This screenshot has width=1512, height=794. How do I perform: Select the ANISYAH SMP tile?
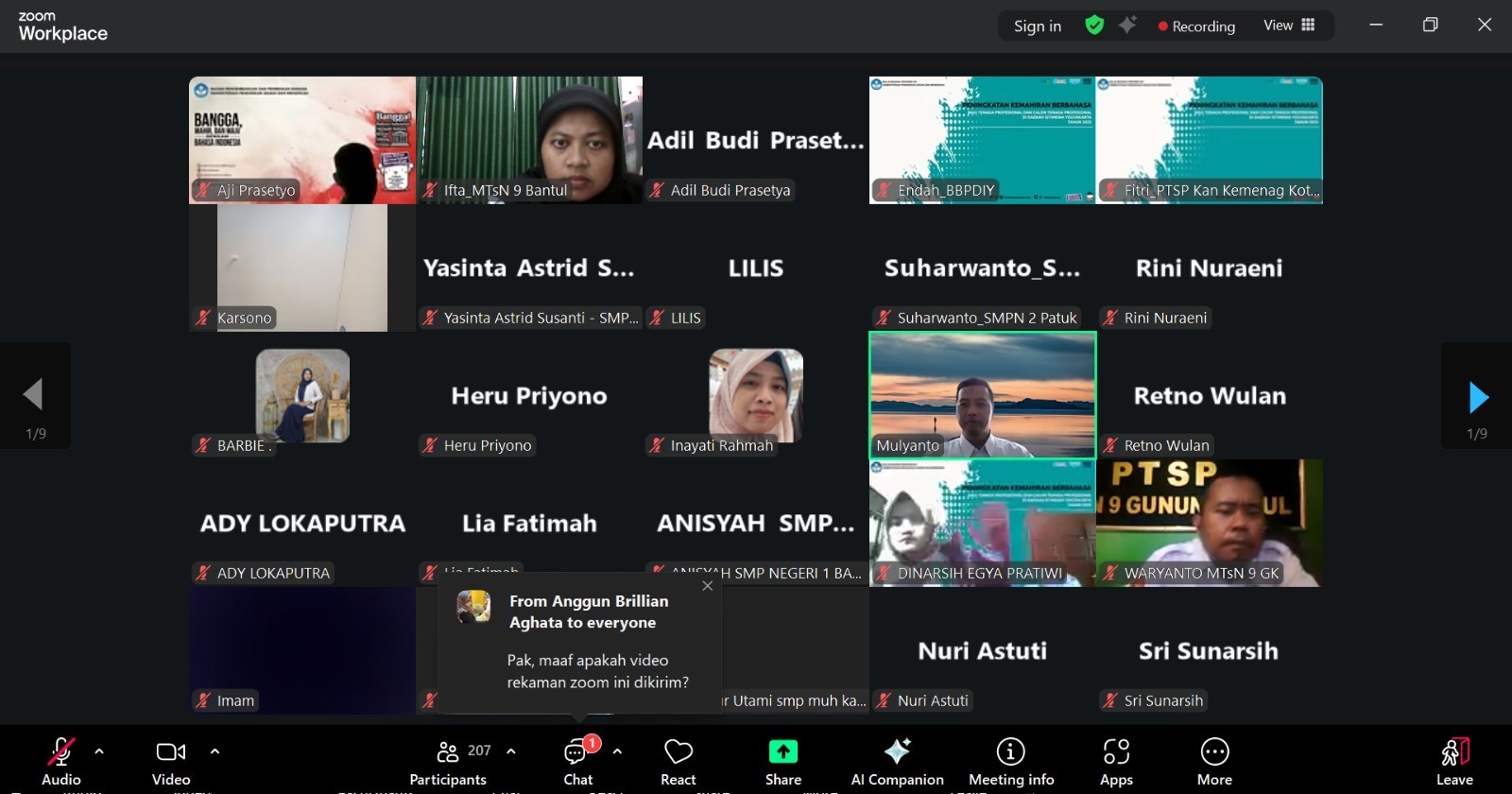click(x=756, y=523)
